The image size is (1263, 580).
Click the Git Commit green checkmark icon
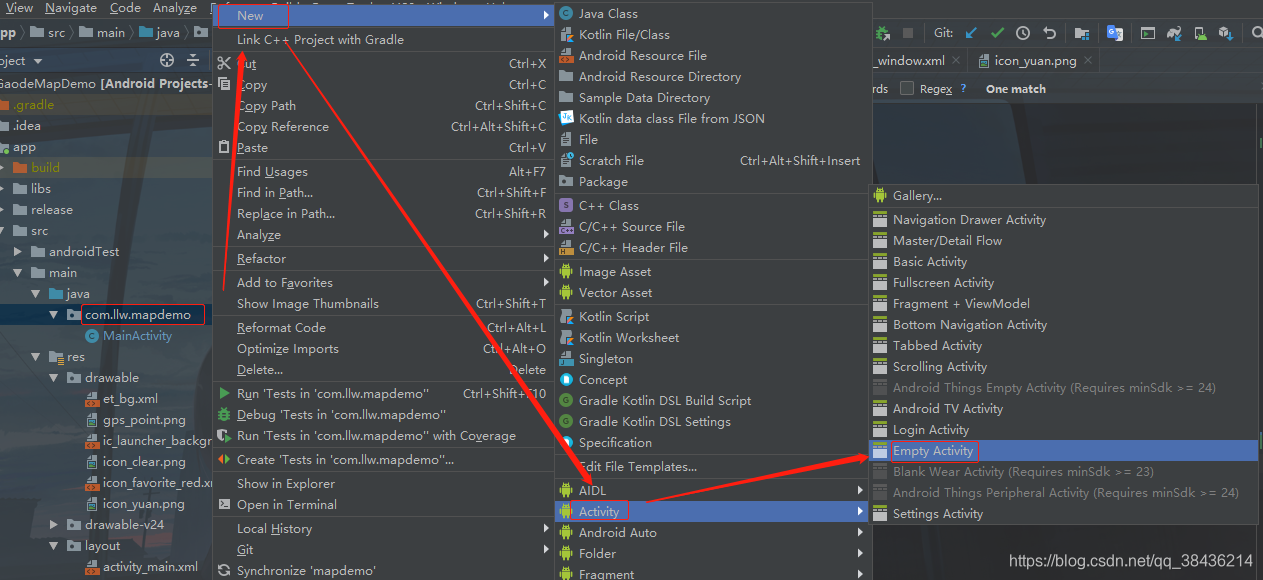coord(997,33)
